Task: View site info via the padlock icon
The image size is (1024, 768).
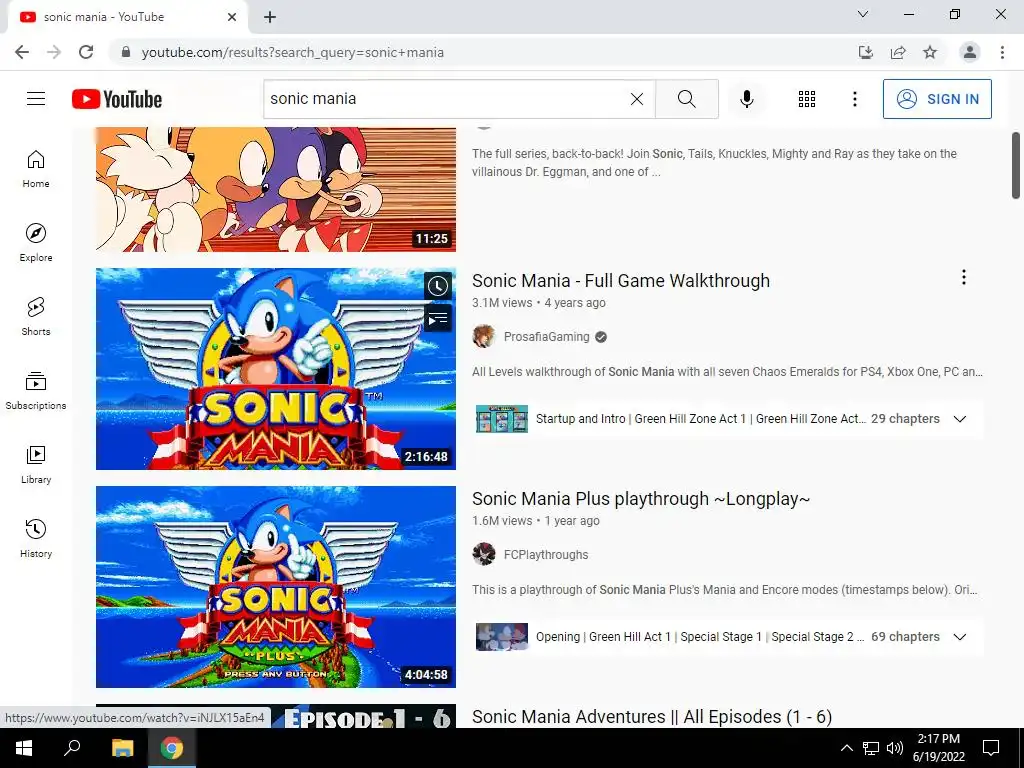Action: [x=126, y=52]
